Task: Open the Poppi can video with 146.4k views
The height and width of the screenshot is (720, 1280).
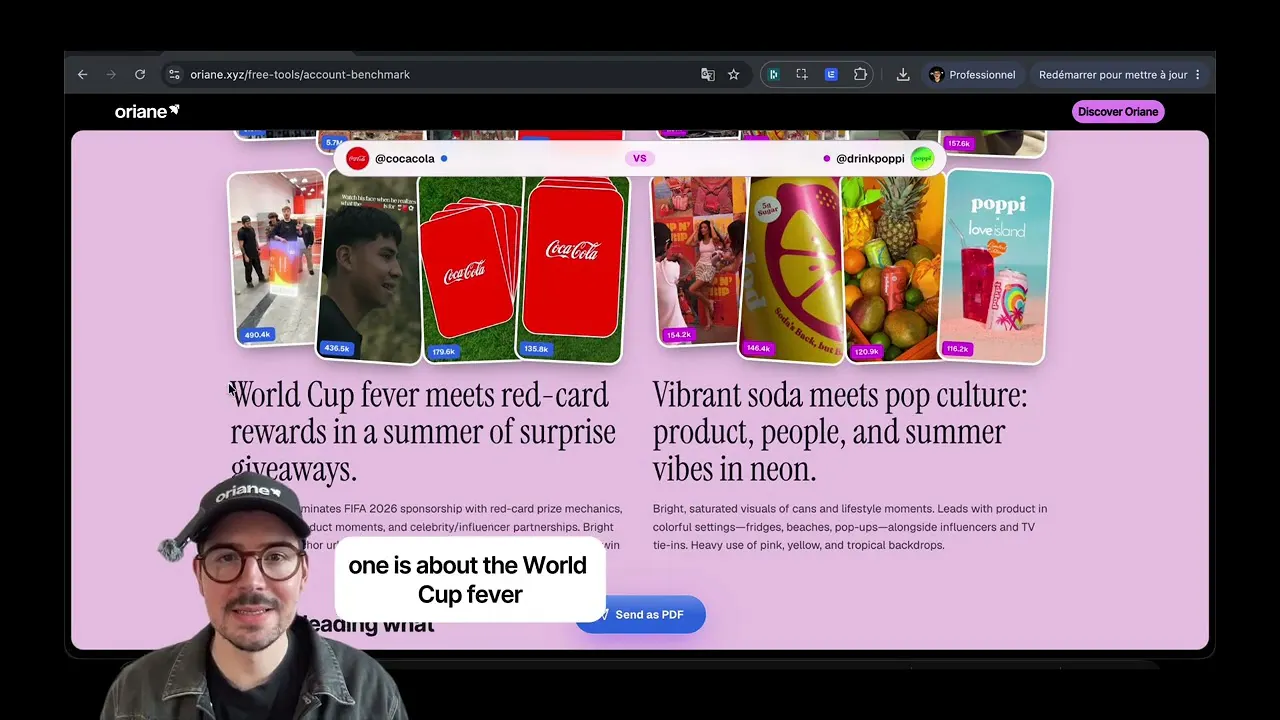Action: [x=792, y=268]
